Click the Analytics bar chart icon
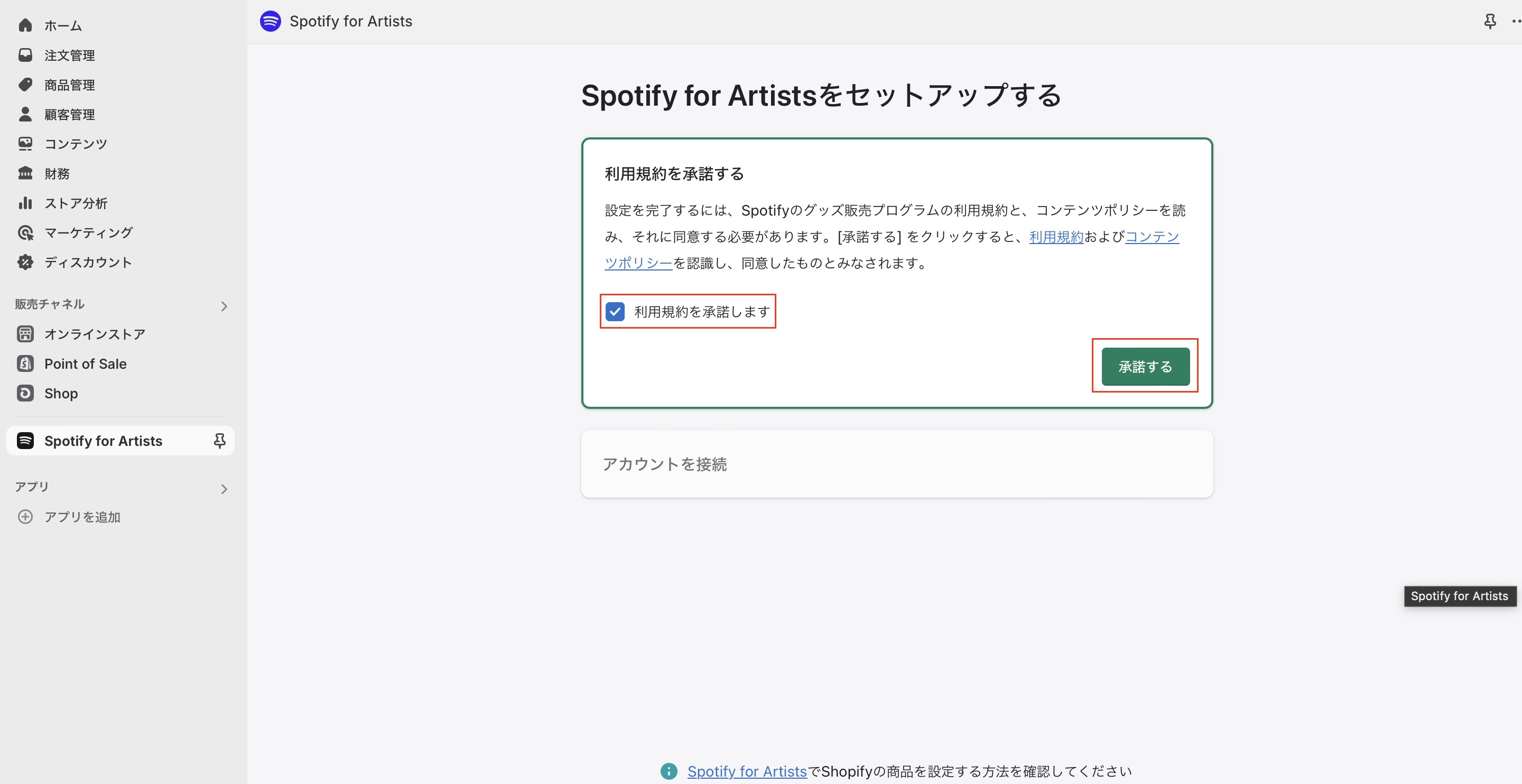The height and width of the screenshot is (784, 1522). (x=25, y=203)
